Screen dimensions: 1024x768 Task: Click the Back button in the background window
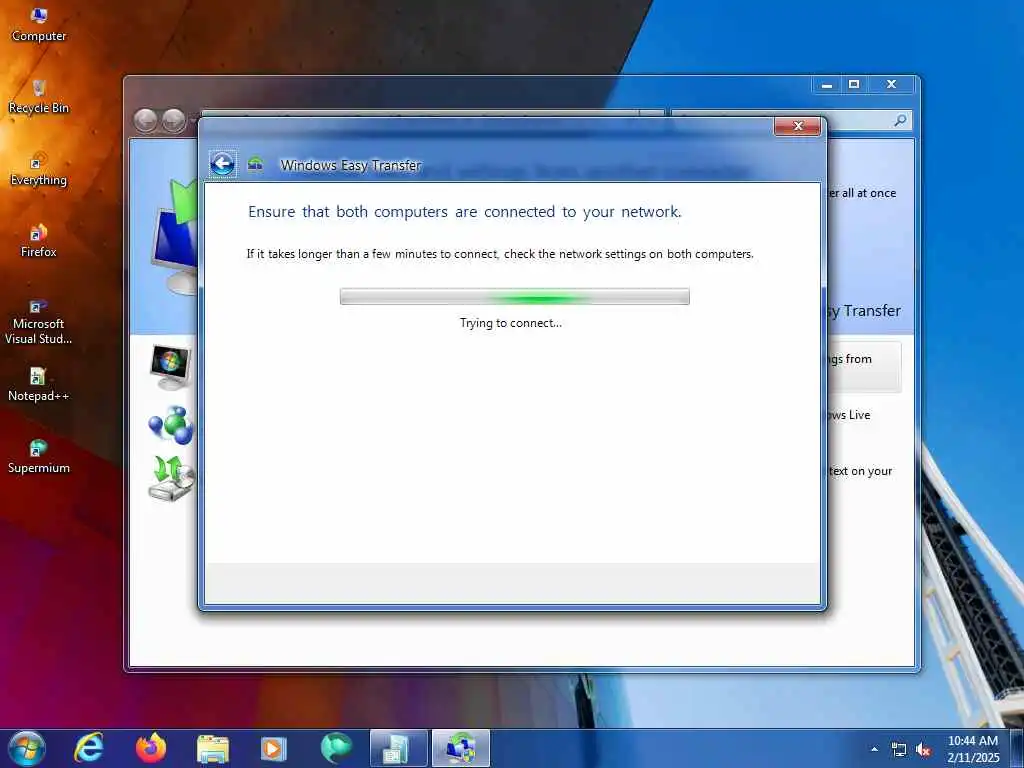[x=145, y=120]
